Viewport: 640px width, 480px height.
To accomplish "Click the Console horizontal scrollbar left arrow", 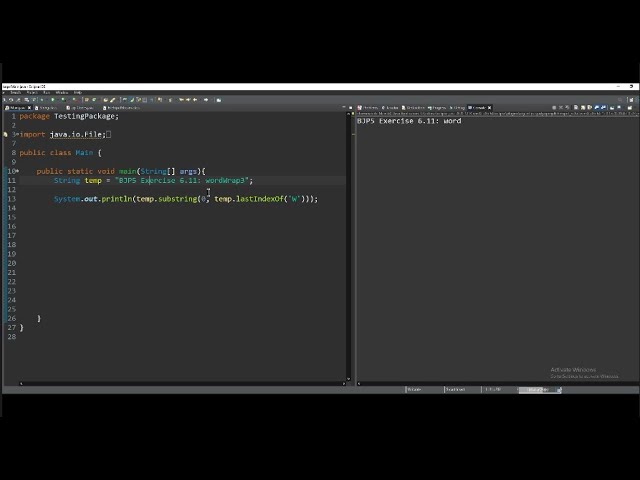I will (359, 384).
